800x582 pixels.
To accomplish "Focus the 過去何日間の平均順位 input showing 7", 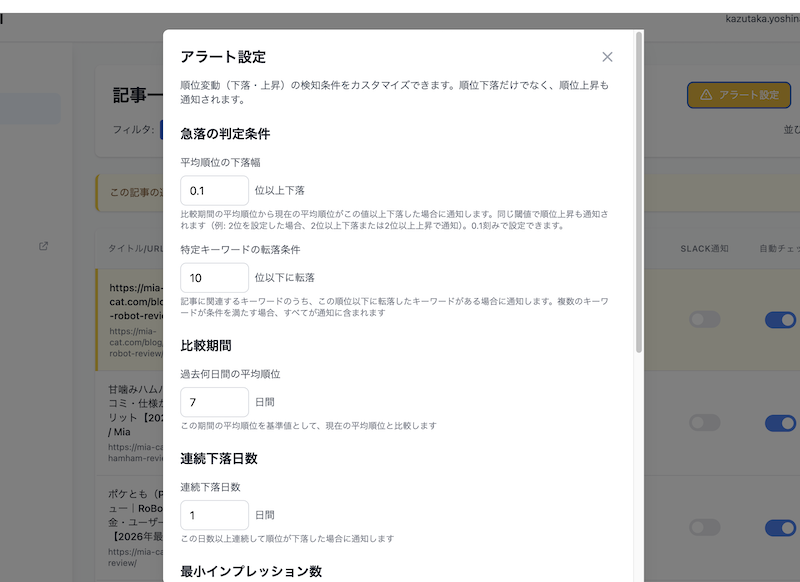I will coord(214,402).
